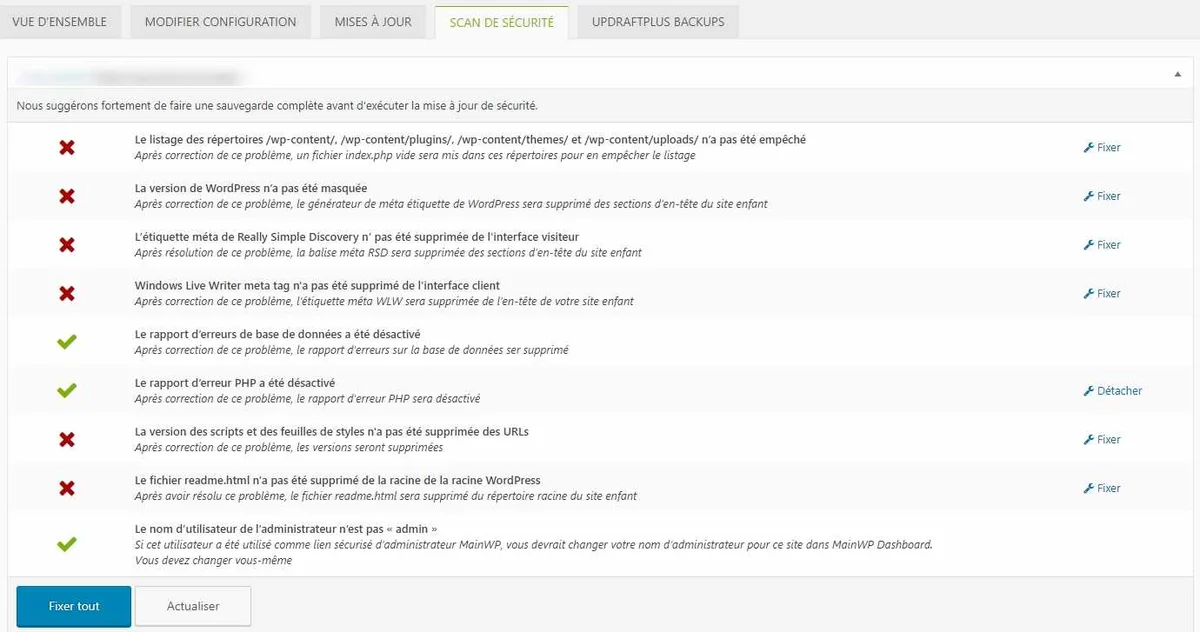This screenshot has width=1200, height=632.
Task: Click the Actualiser button
Action: (193, 606)
